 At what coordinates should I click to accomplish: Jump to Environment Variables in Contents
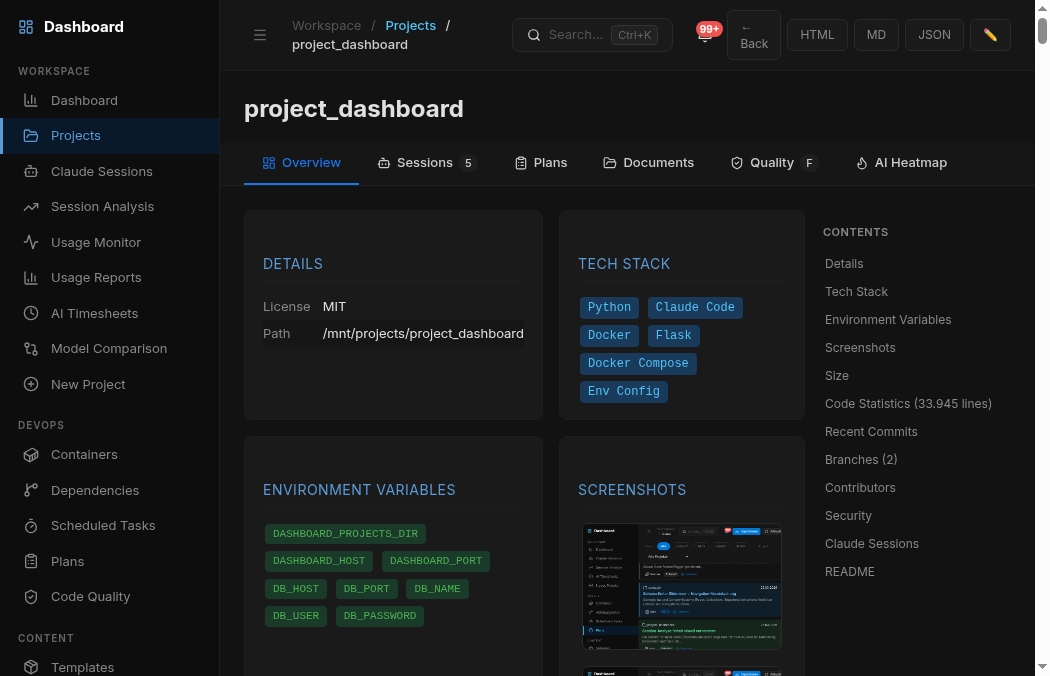(887, 320)
